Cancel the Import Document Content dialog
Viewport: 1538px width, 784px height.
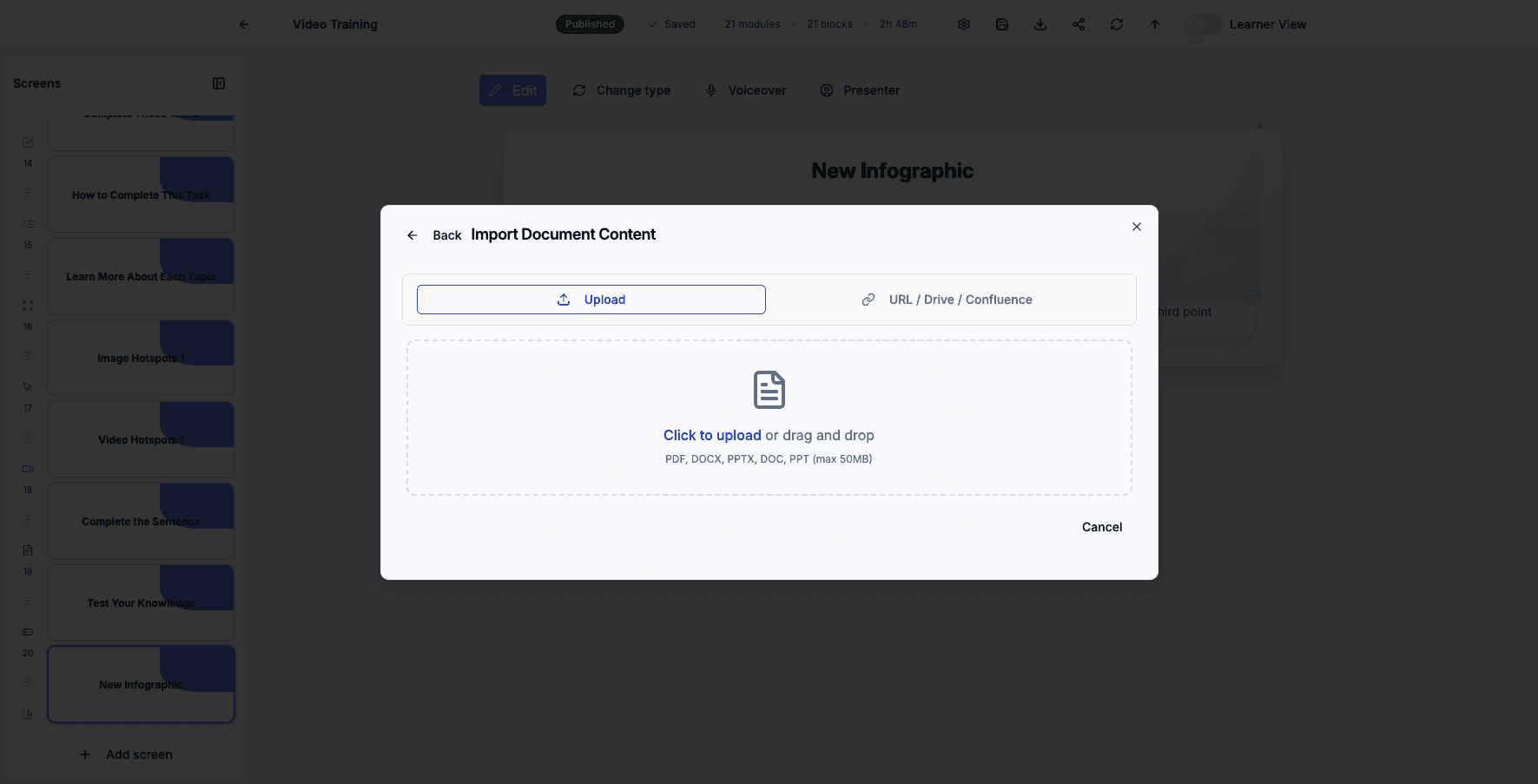pos(1101,527)
